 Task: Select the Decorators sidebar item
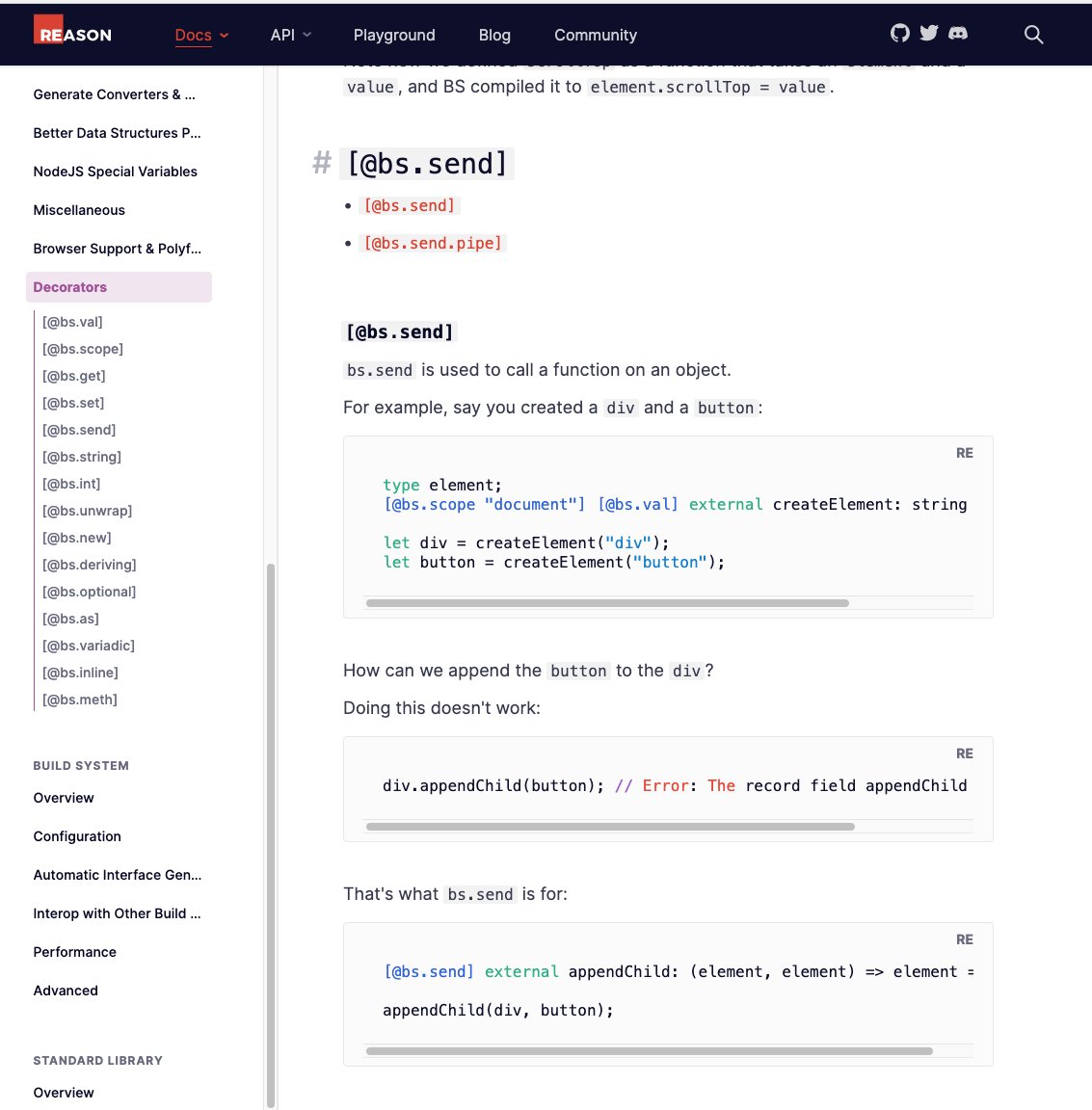[119, 287]
